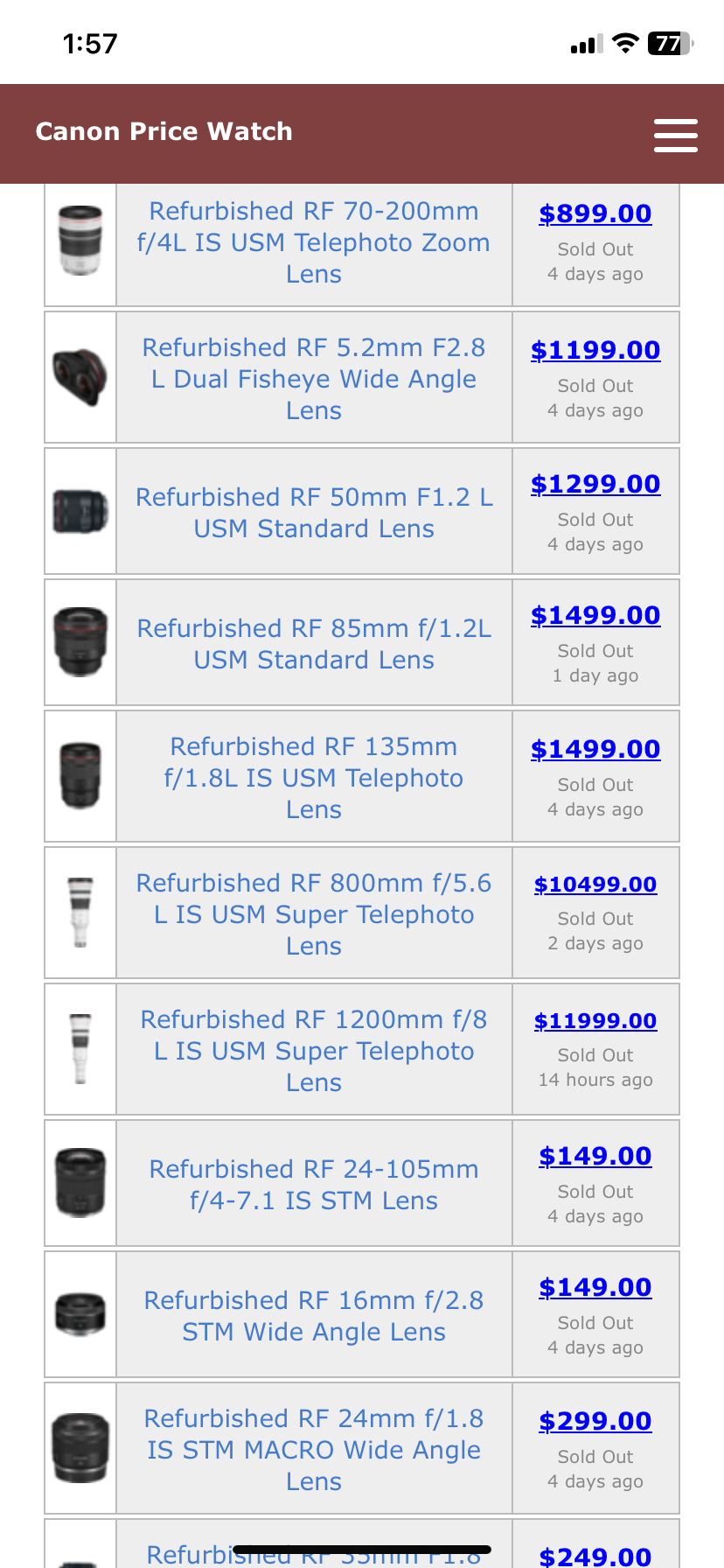This screenshot has height=1568, width=724.
Task: Tap the $1199.00 price link
Action: (595, 350)
